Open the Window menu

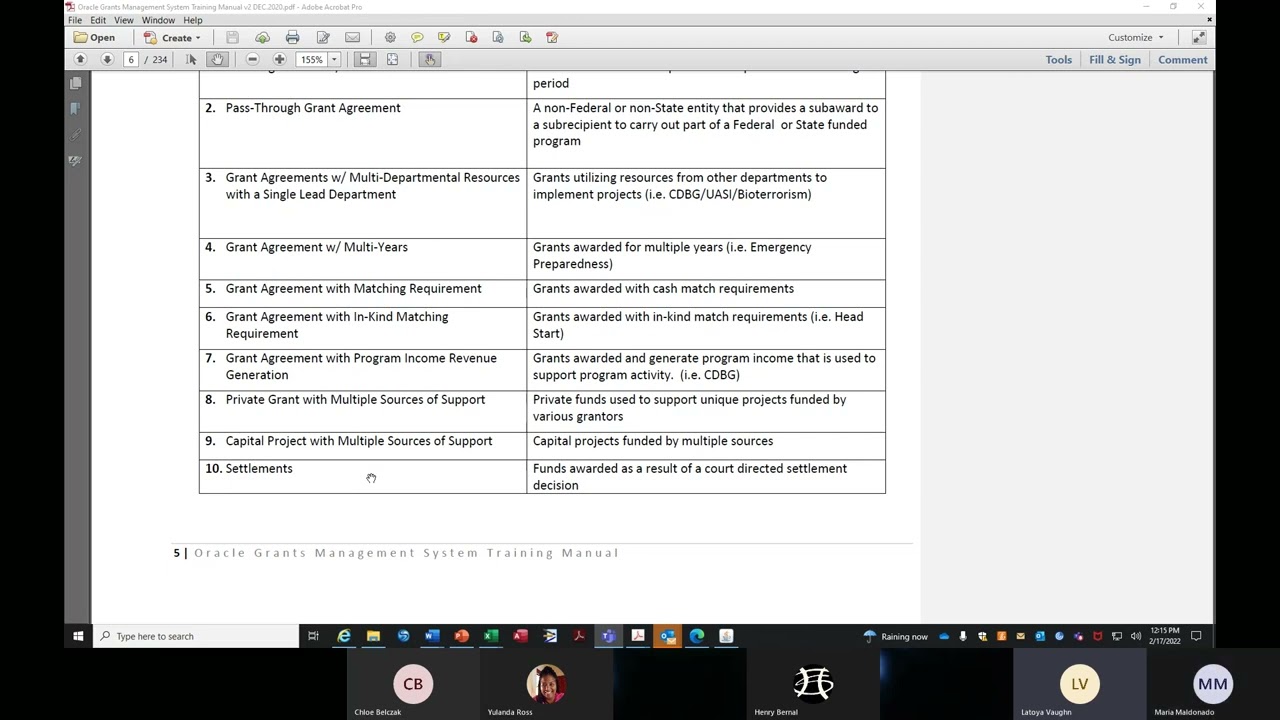click(158, 20)
